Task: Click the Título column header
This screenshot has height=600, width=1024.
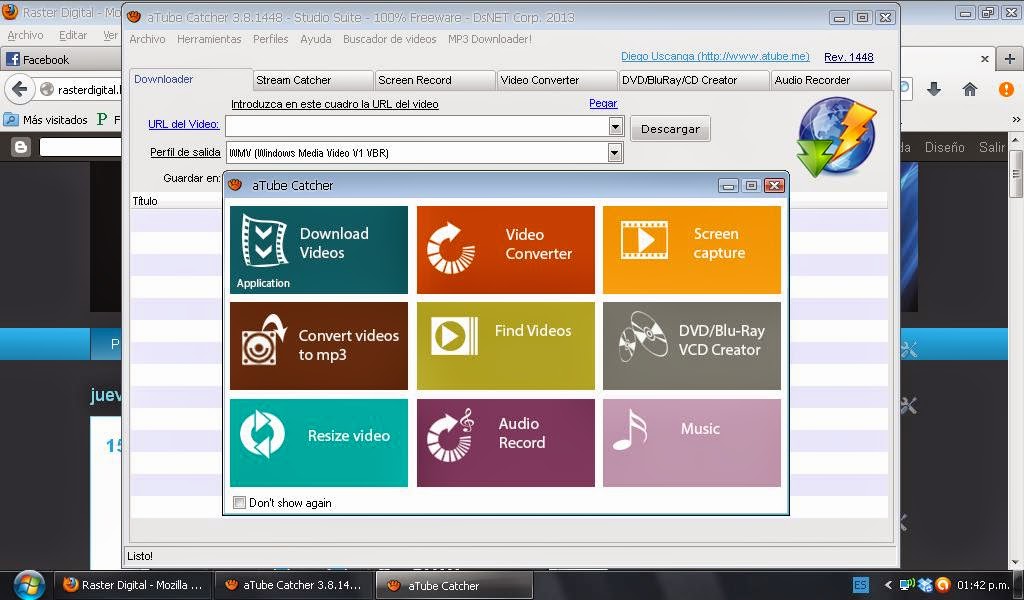Action: pyautogui.click(x=145, y=201)
